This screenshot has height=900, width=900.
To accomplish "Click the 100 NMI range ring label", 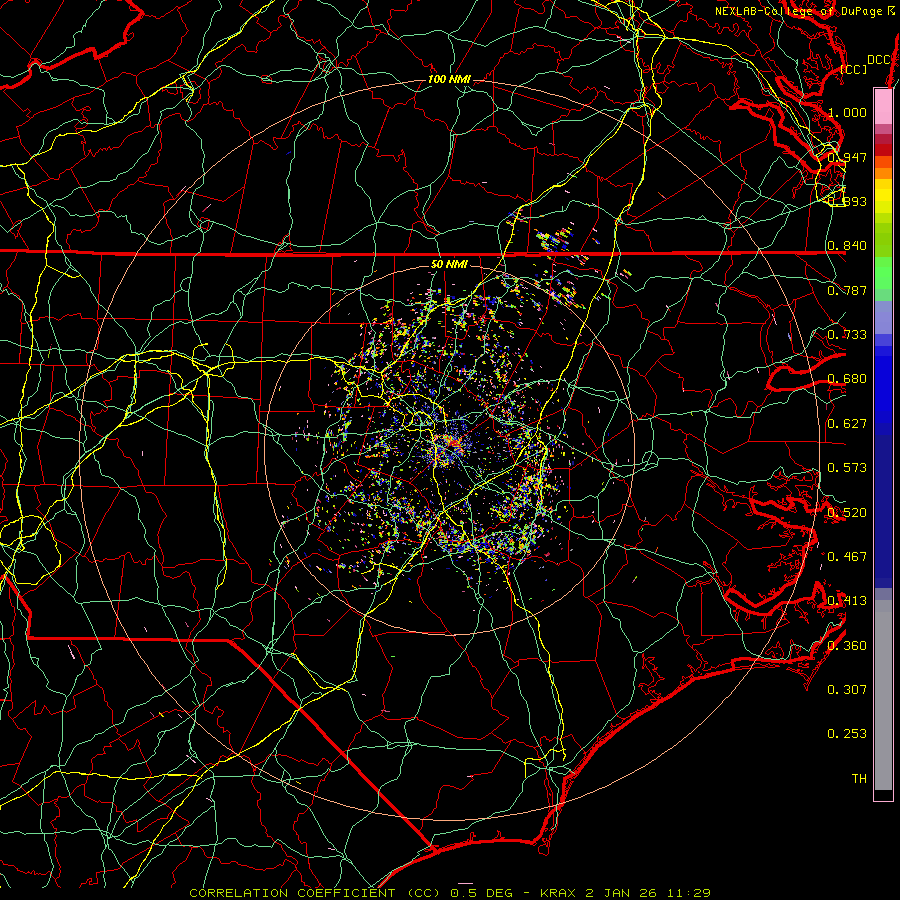I will pos(449,79).
